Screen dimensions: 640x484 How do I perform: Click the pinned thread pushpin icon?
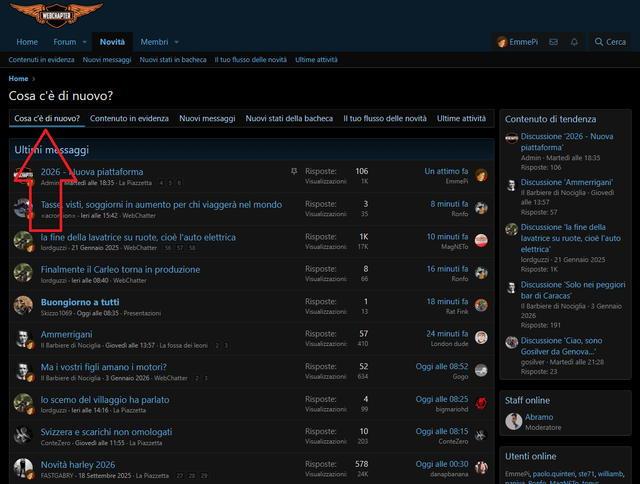point(294,171)
